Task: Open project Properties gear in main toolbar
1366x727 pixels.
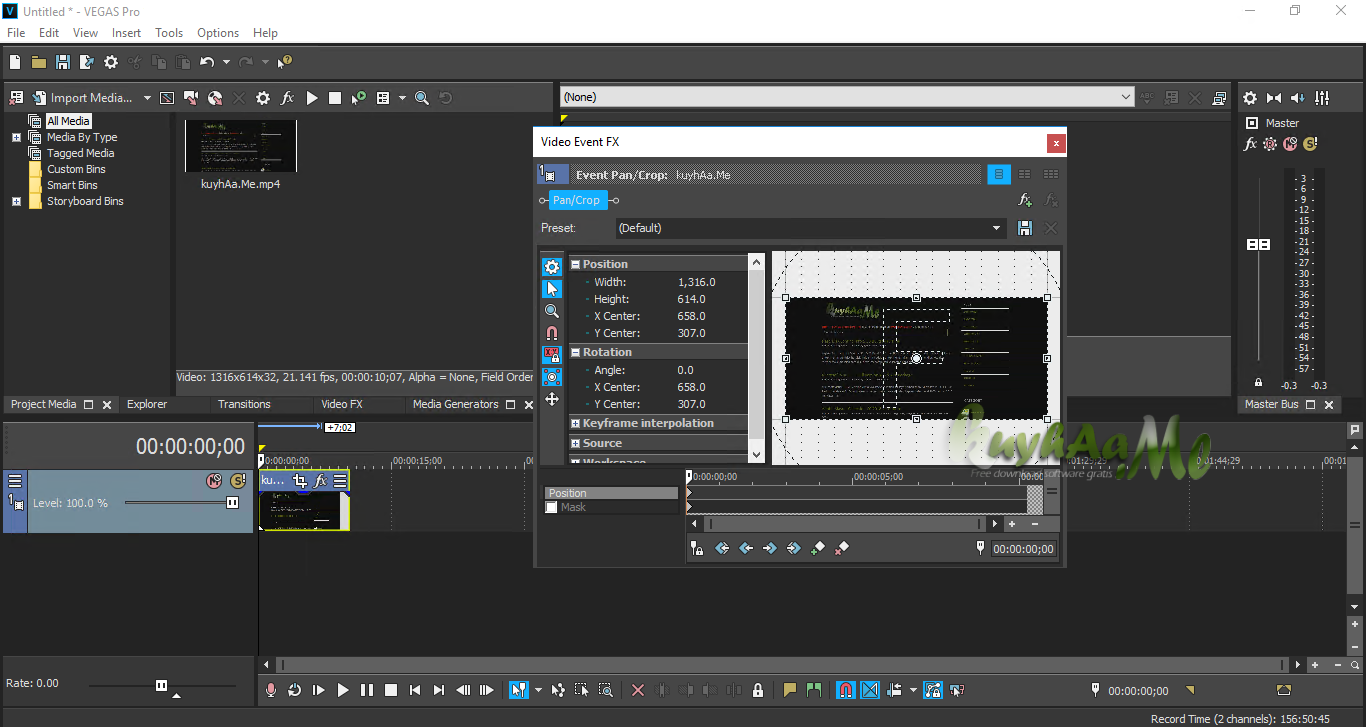Action: (111, 62)
